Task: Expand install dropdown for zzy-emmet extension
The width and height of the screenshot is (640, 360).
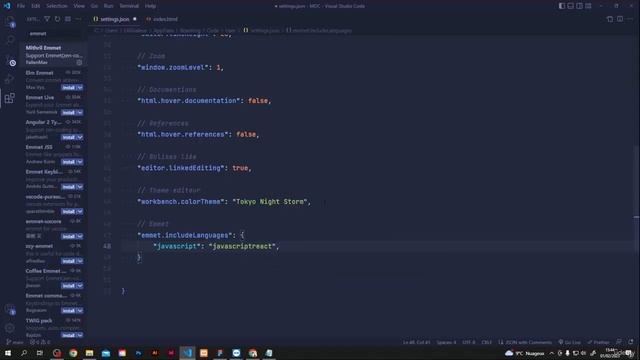Action: (x=80, y=261)
